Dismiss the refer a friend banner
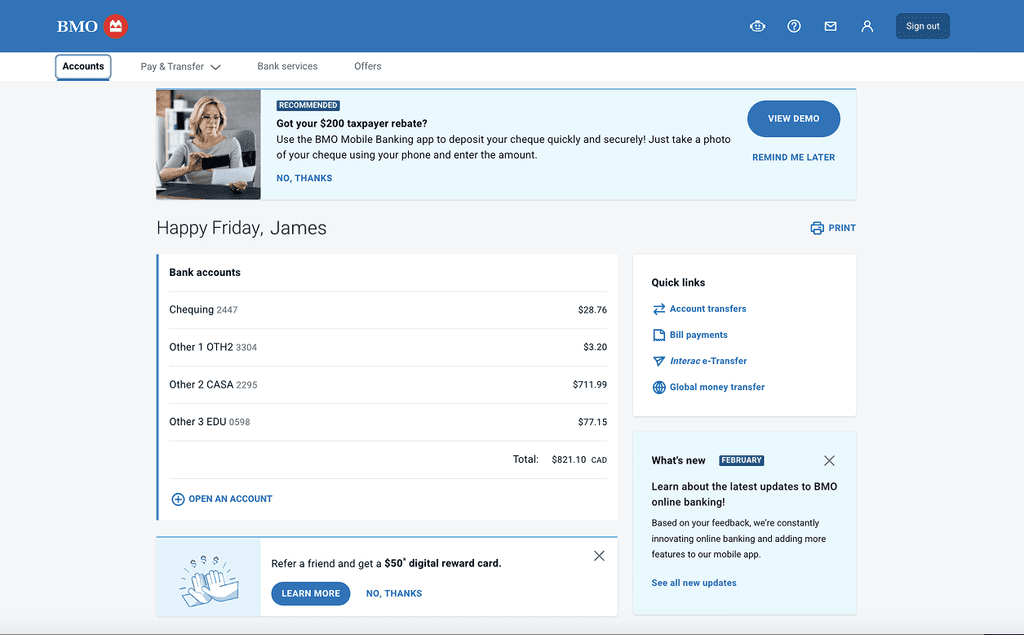This screenshot has width=1024, height=635. pyautogui.click(x=599, y=556)
